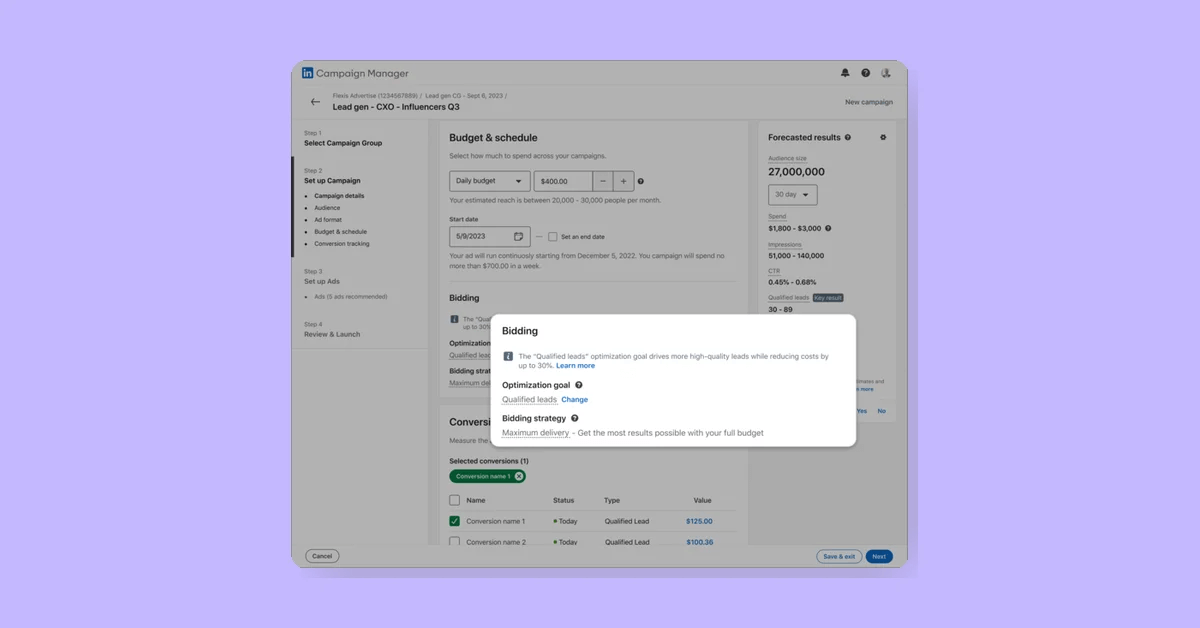Open the Daily budget dropdown
This screenshot has width=1200, height=628.
pyautogui.click(x=489, y=181)
